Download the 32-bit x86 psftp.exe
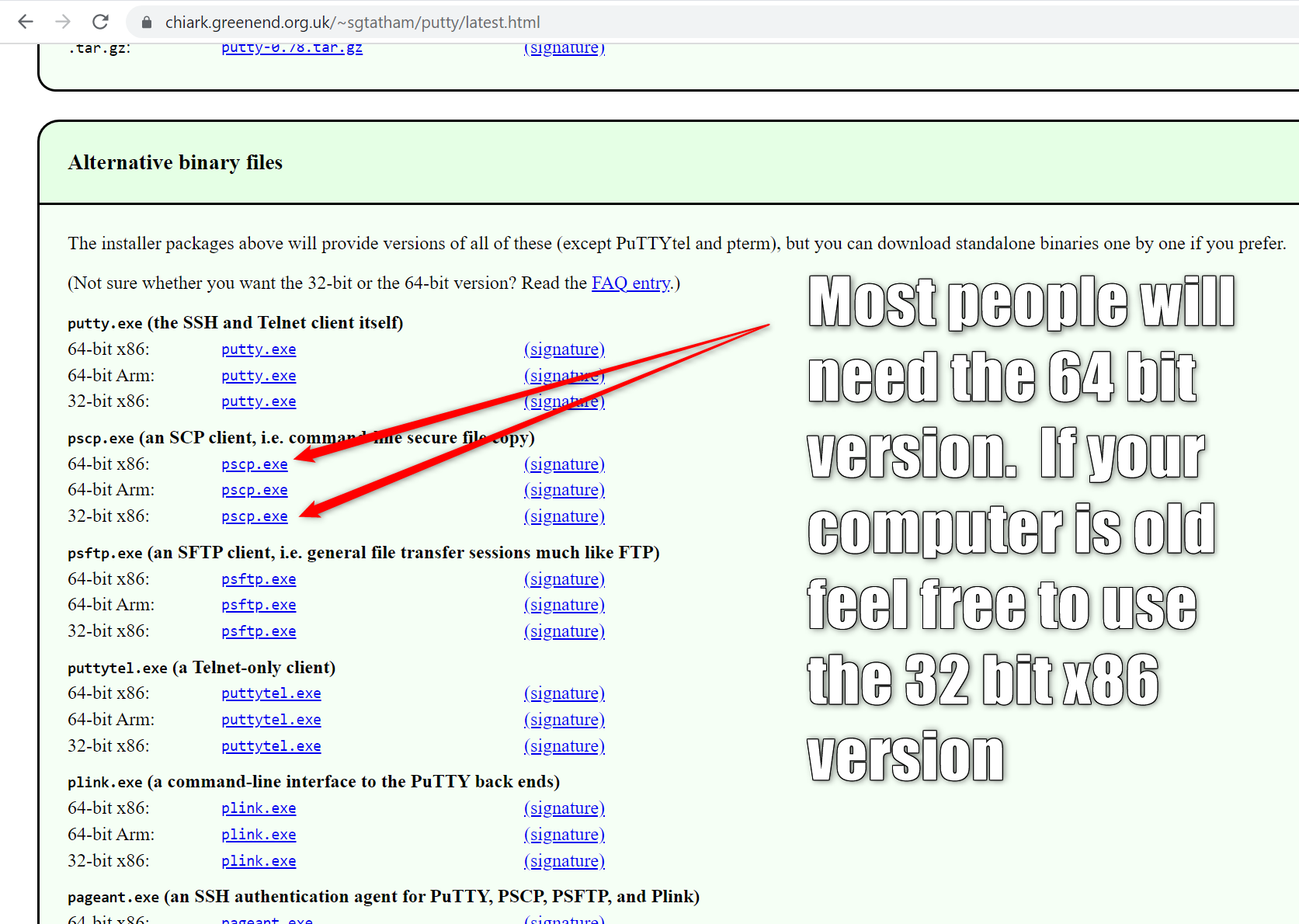1299x924 pixels. pyautogui.click(x=259, y=631)
